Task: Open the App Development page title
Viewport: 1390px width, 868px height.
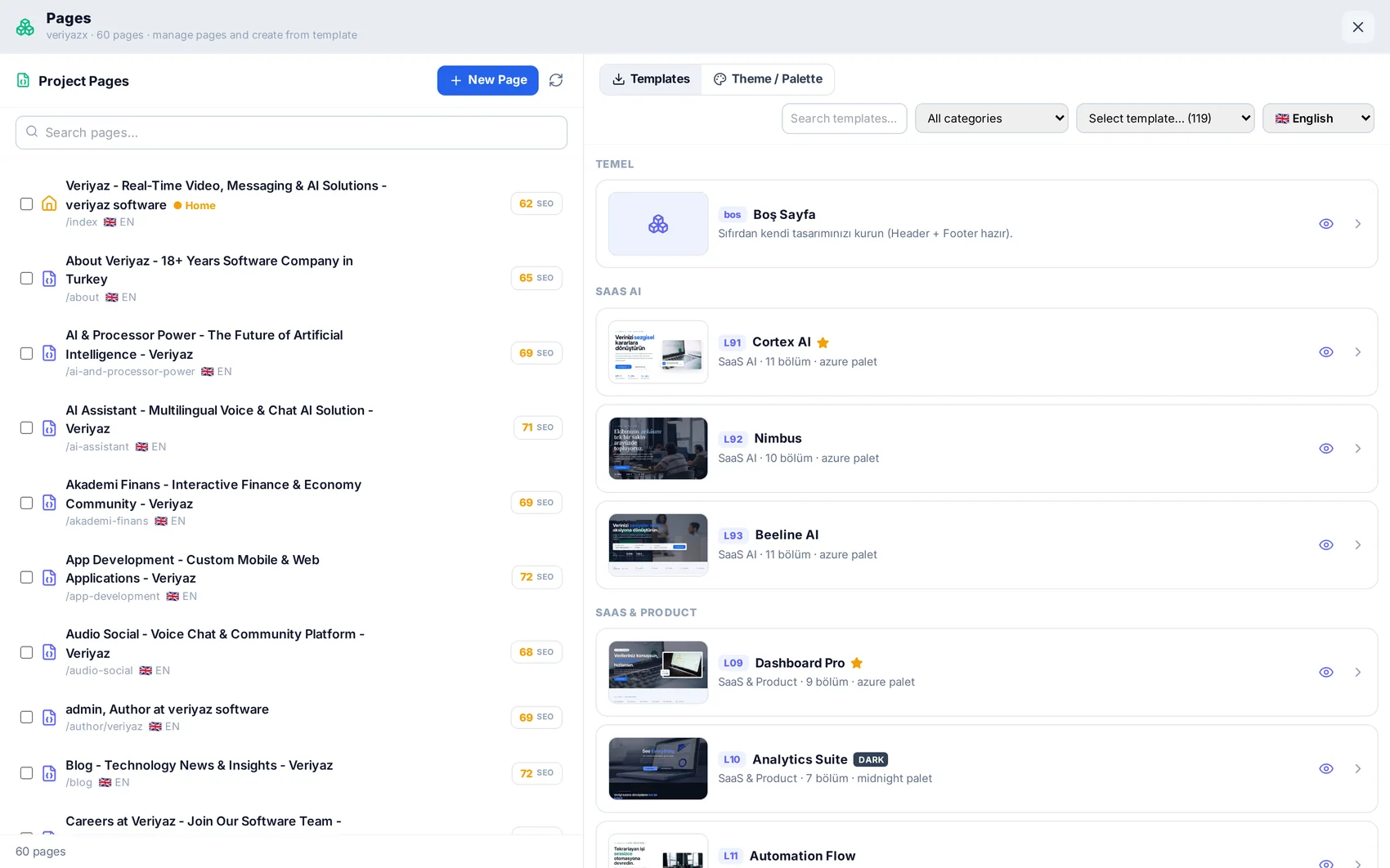Action: click(192, 569)
